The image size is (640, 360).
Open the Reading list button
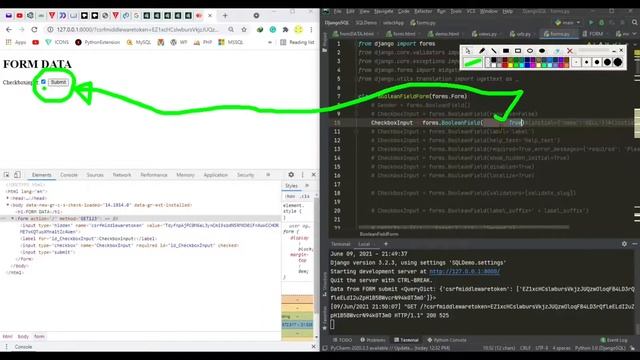click(297, 42)
